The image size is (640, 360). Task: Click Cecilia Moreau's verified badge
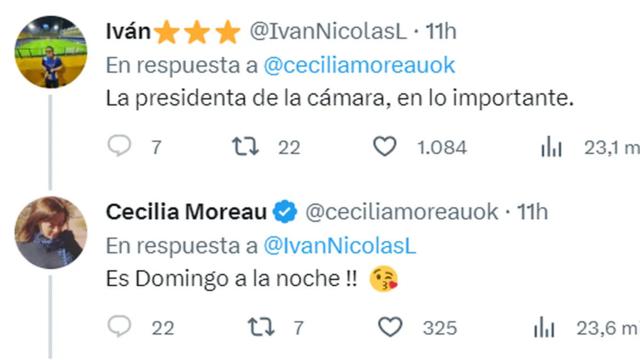coord(285,212)
